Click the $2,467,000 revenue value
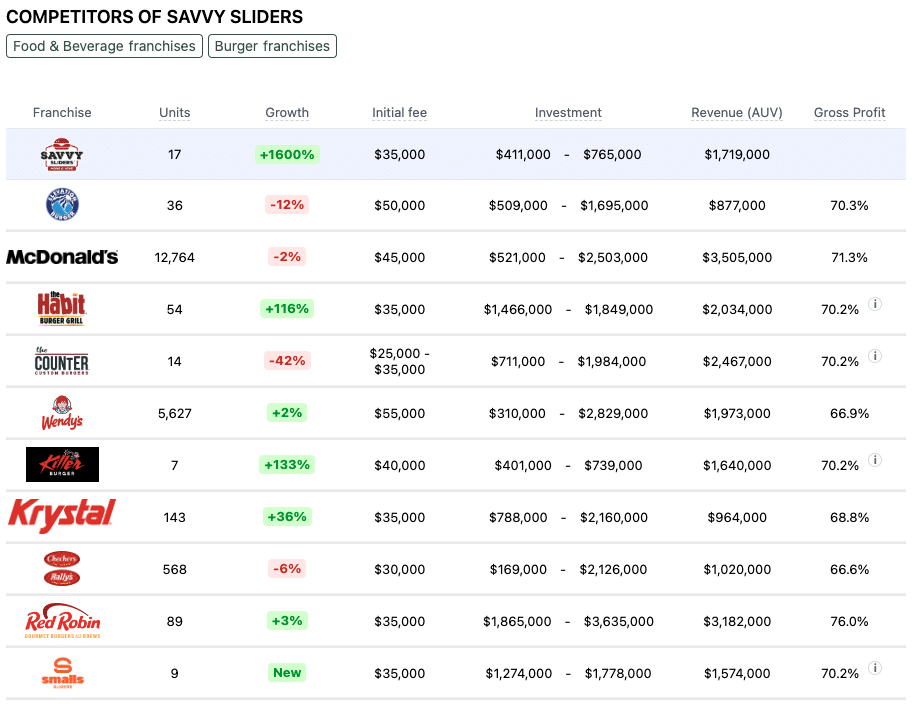The image size is (912, 714). coord(737,361)
